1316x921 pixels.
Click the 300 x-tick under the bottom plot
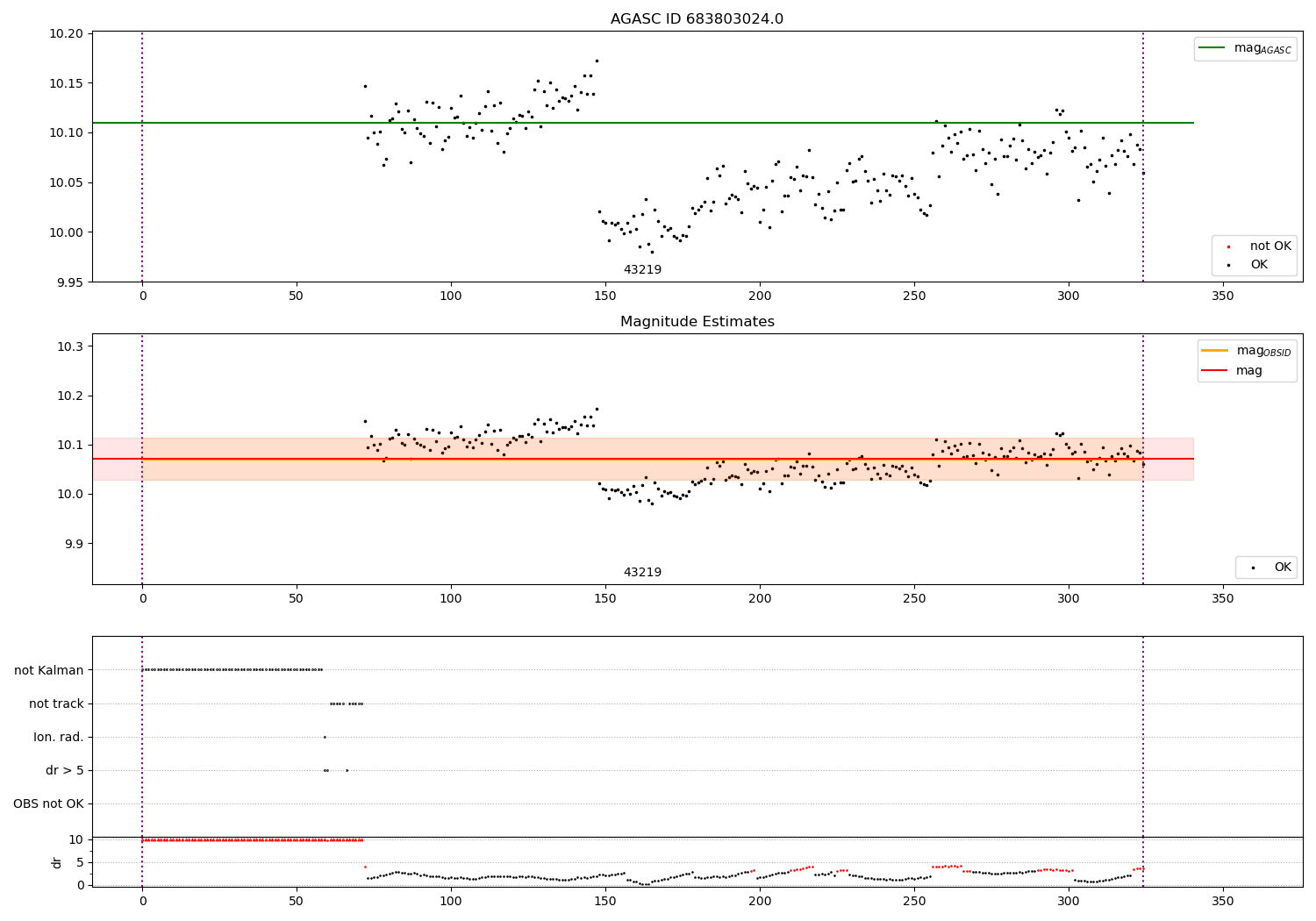point(1069,901)
